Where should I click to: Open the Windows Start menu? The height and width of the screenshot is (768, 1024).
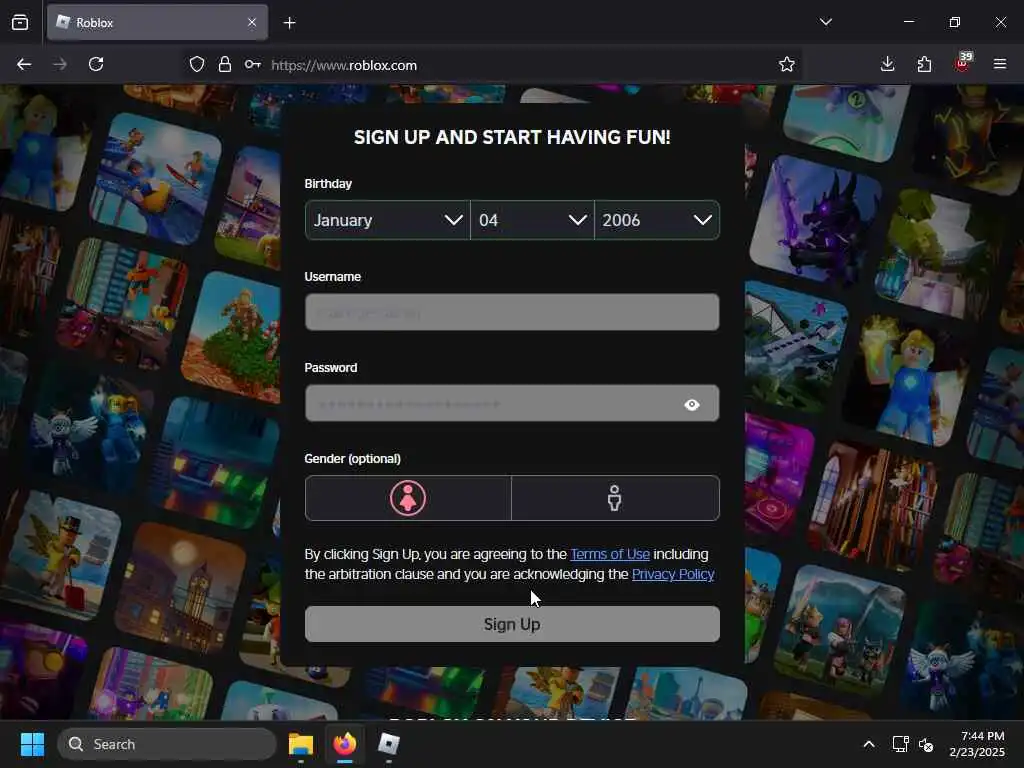pos(32,744)
